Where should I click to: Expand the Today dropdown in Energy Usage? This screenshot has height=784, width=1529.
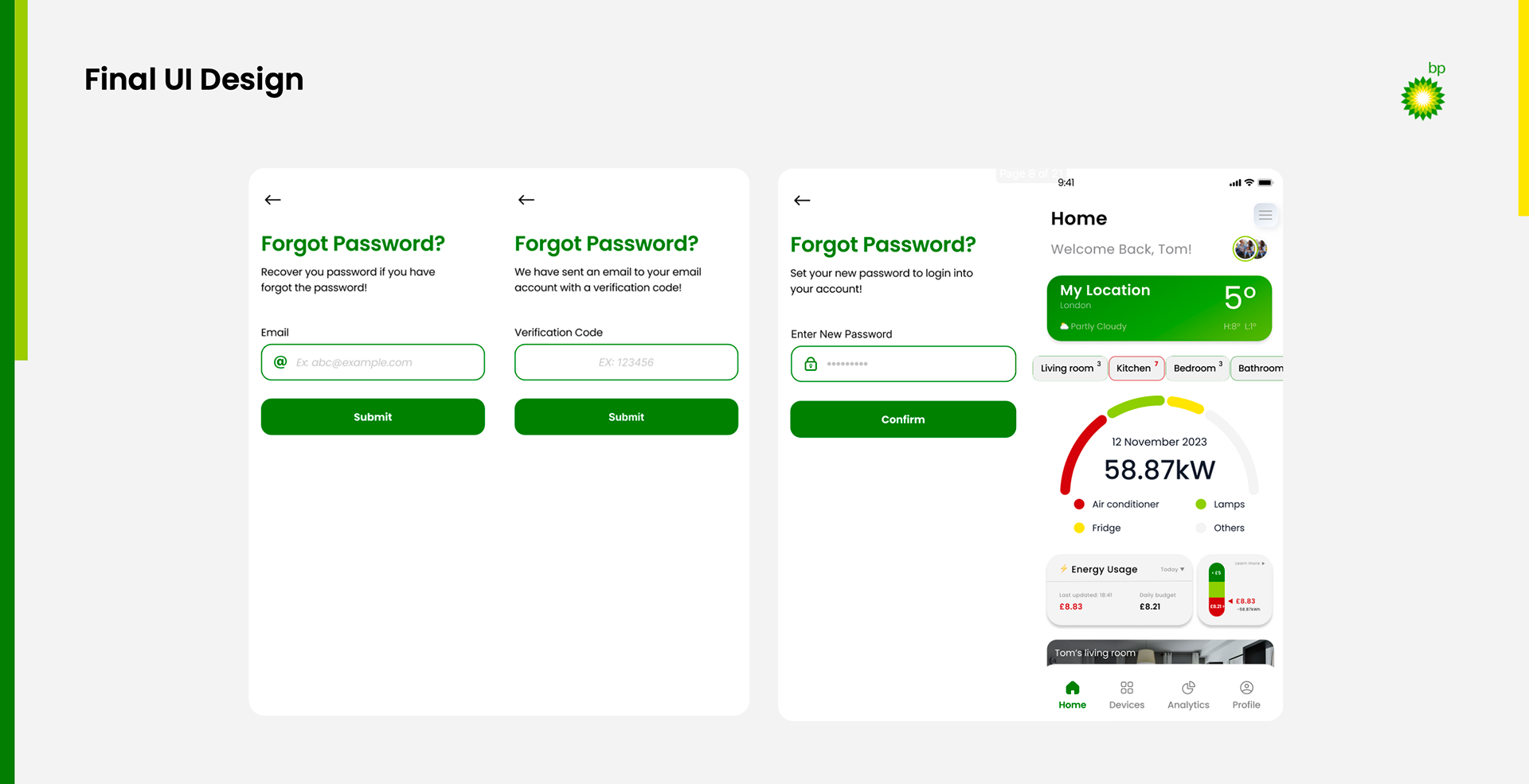coord(1172,569)
